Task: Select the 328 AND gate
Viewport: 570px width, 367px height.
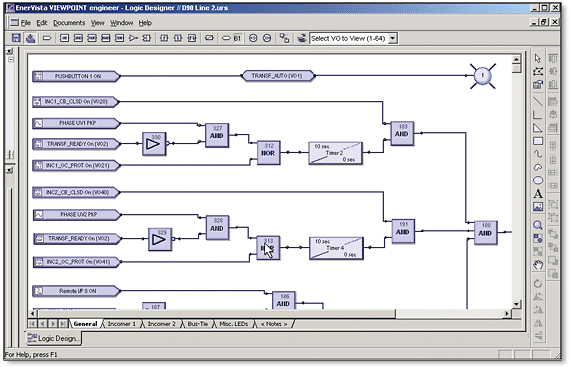Action: tap(217, 228)
